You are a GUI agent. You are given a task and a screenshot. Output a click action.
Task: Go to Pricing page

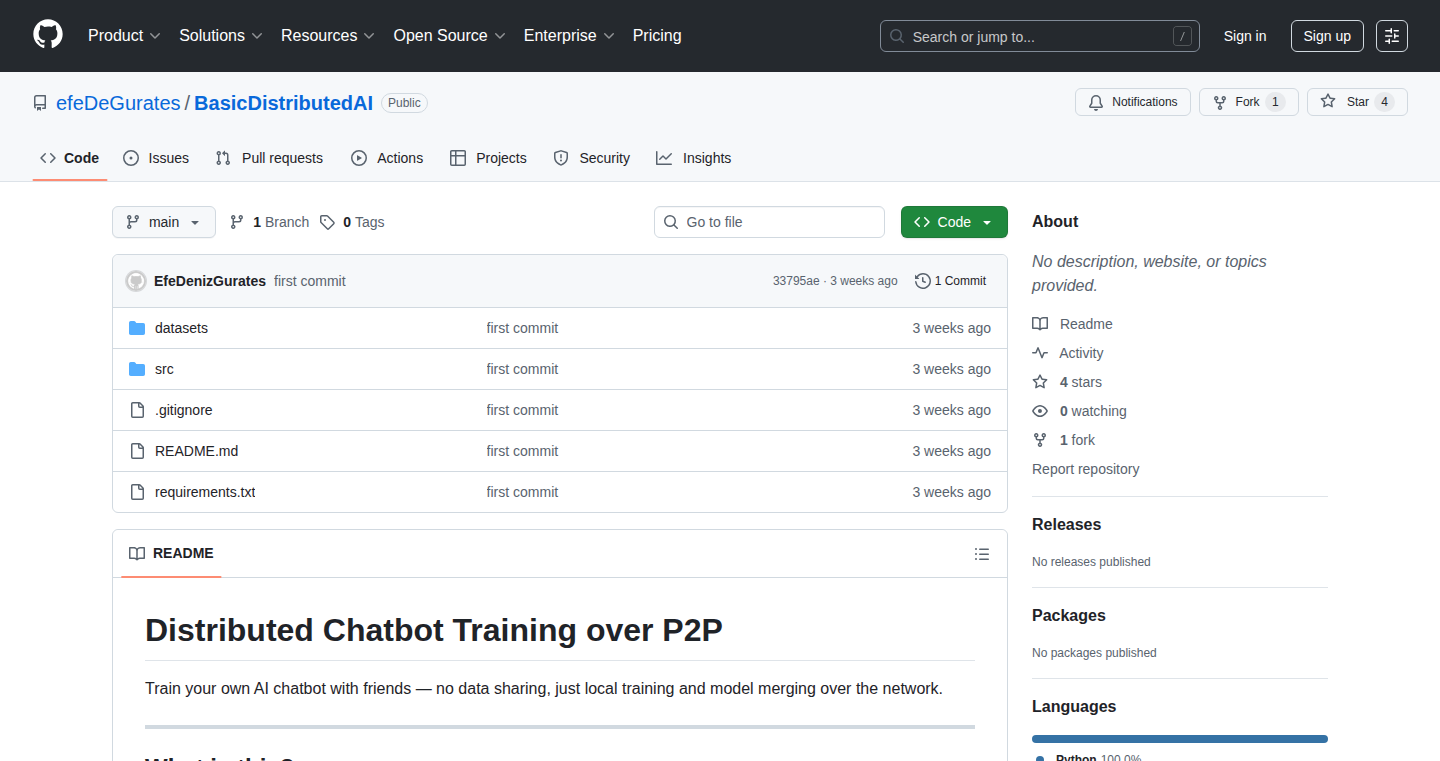pyautogui.click(x=657, y=35)
